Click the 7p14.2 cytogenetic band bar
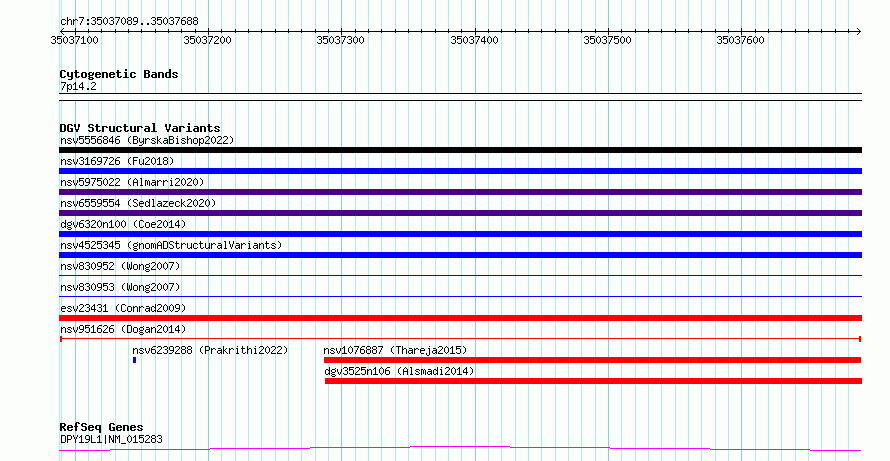This screenshot has height=461, width=890. pos(460,97)
